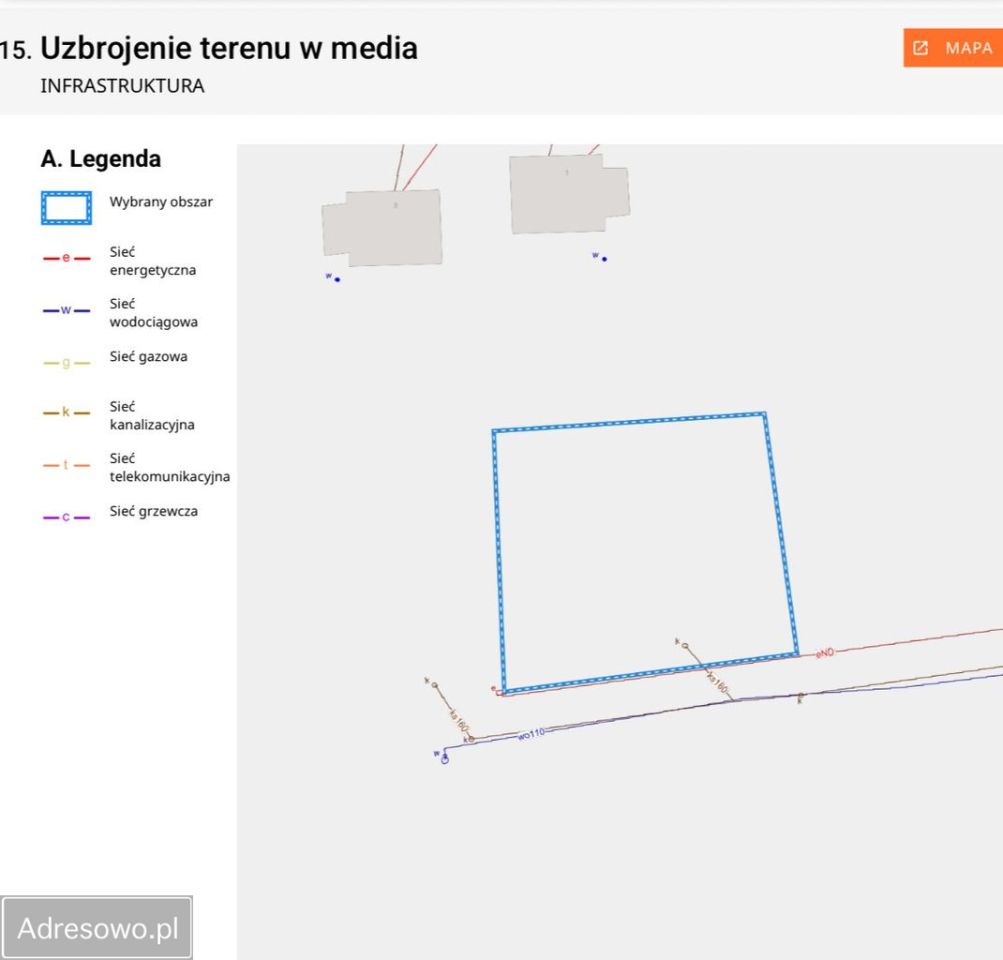
Task: Select the 'Sieć kanalizacyjna' legend label
Action: [152, 416]
